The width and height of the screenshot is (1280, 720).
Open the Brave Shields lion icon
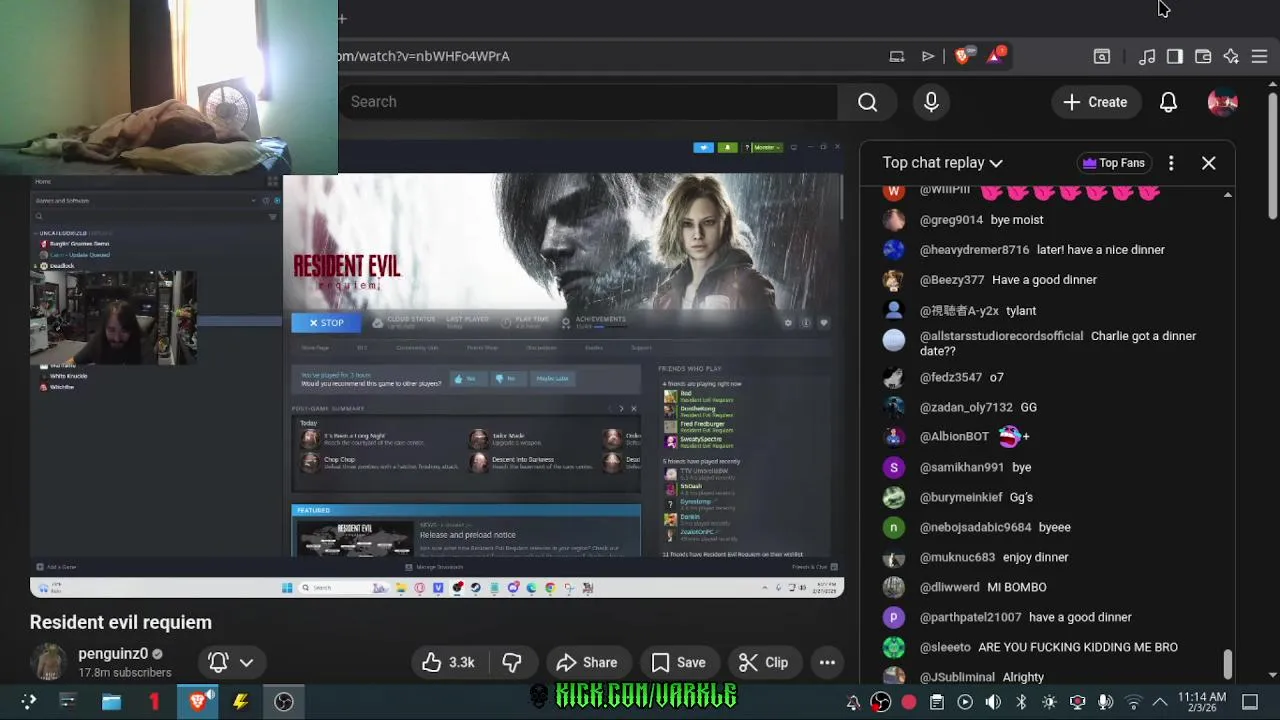pos(962,56)
